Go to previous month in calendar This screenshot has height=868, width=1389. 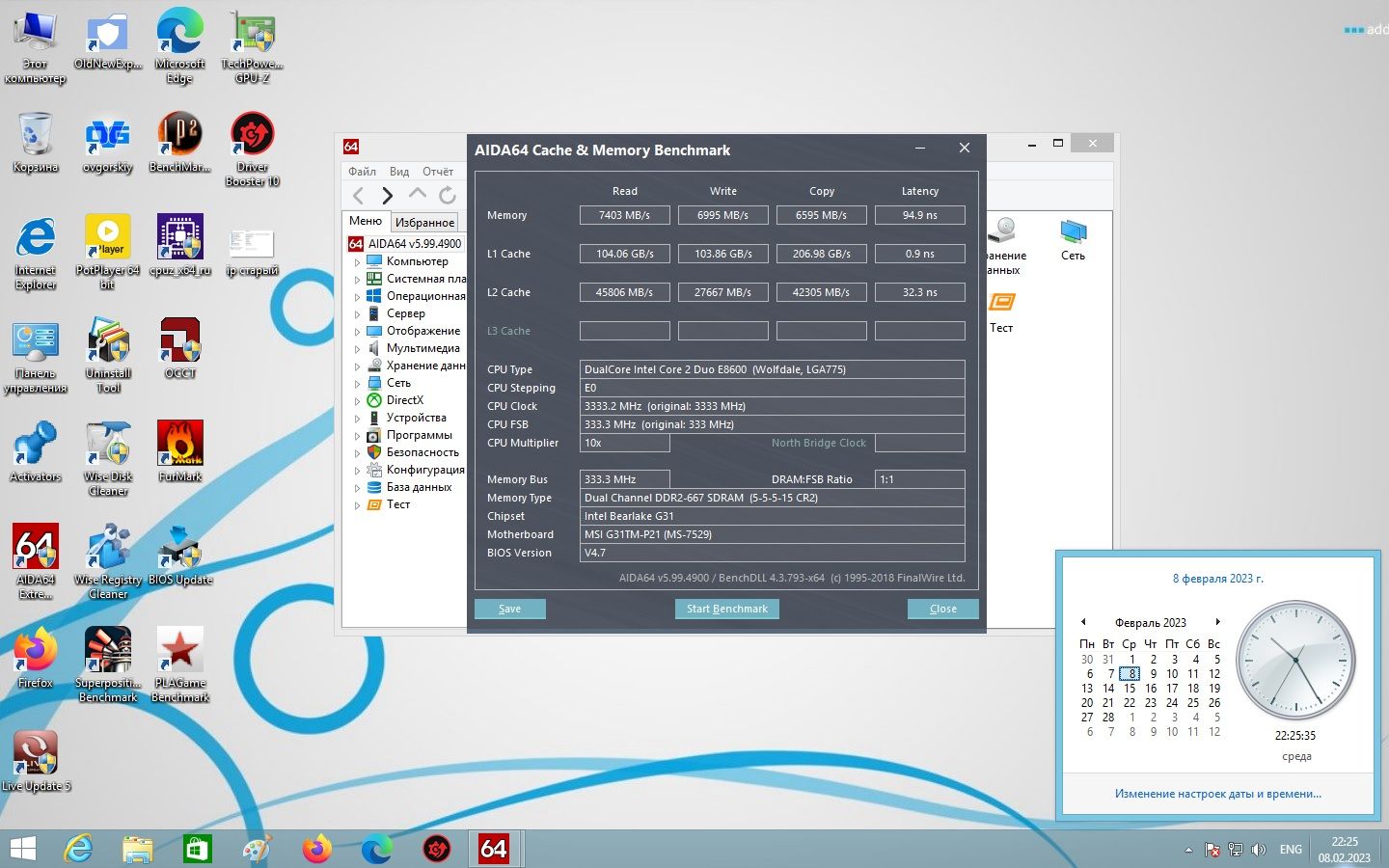click(1083, 622)
